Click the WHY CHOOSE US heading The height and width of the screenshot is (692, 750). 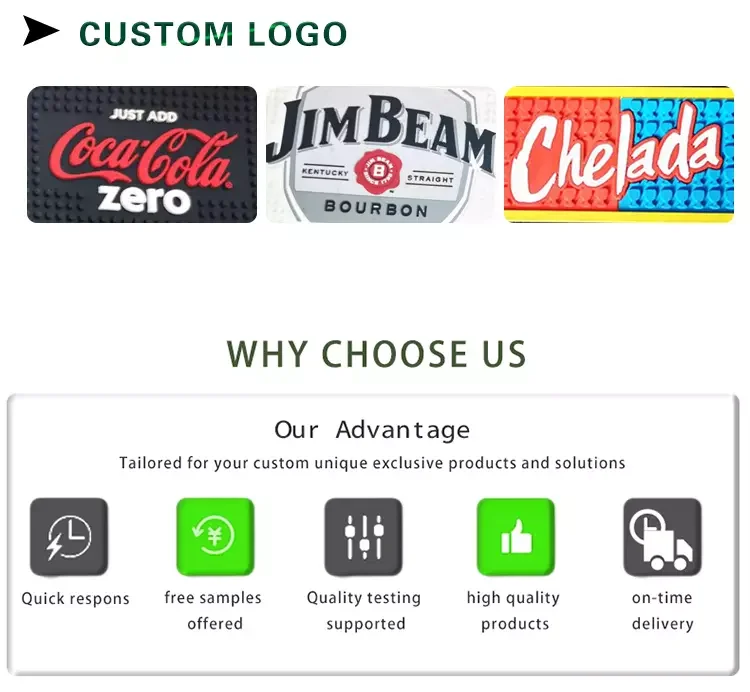(x=376, y=354)
